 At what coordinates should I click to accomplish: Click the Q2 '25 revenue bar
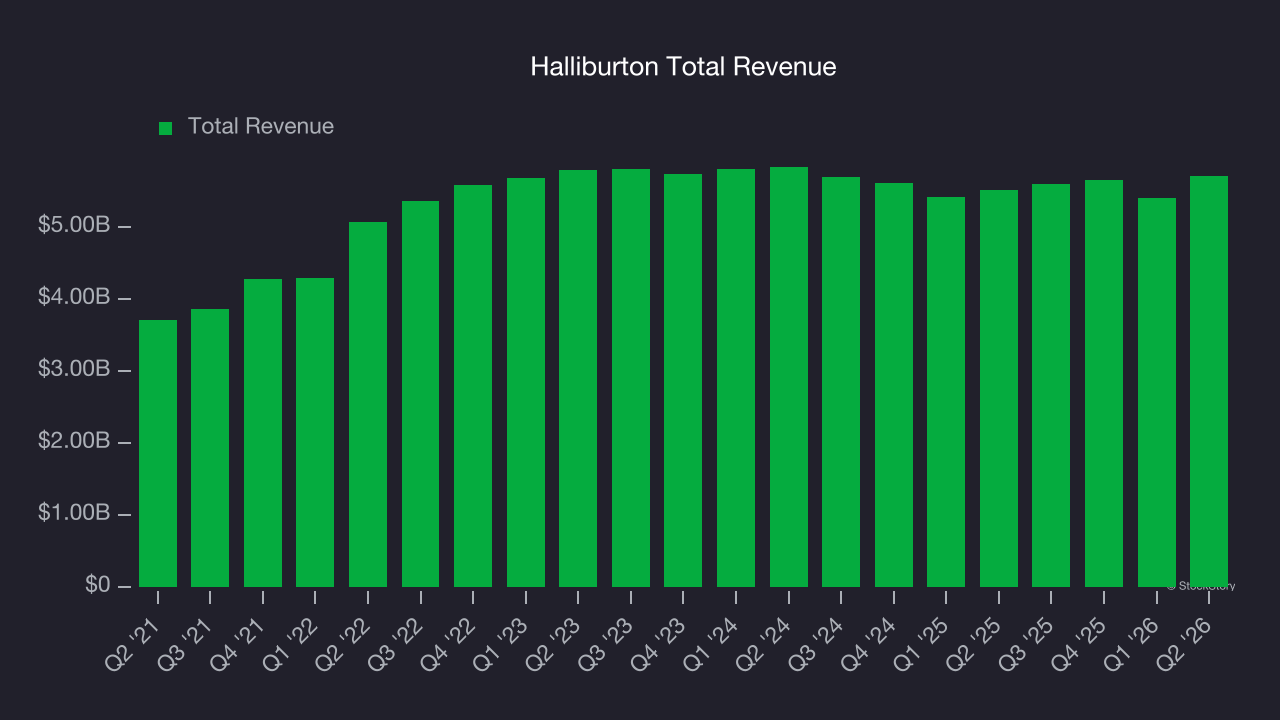click(999, 388)
